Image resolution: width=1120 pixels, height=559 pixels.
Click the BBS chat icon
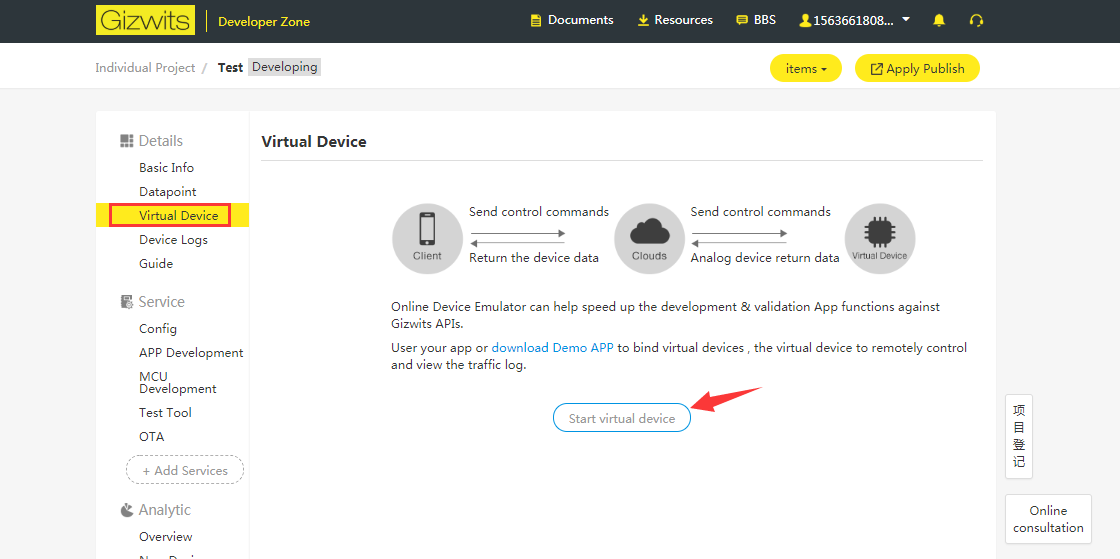742,20
